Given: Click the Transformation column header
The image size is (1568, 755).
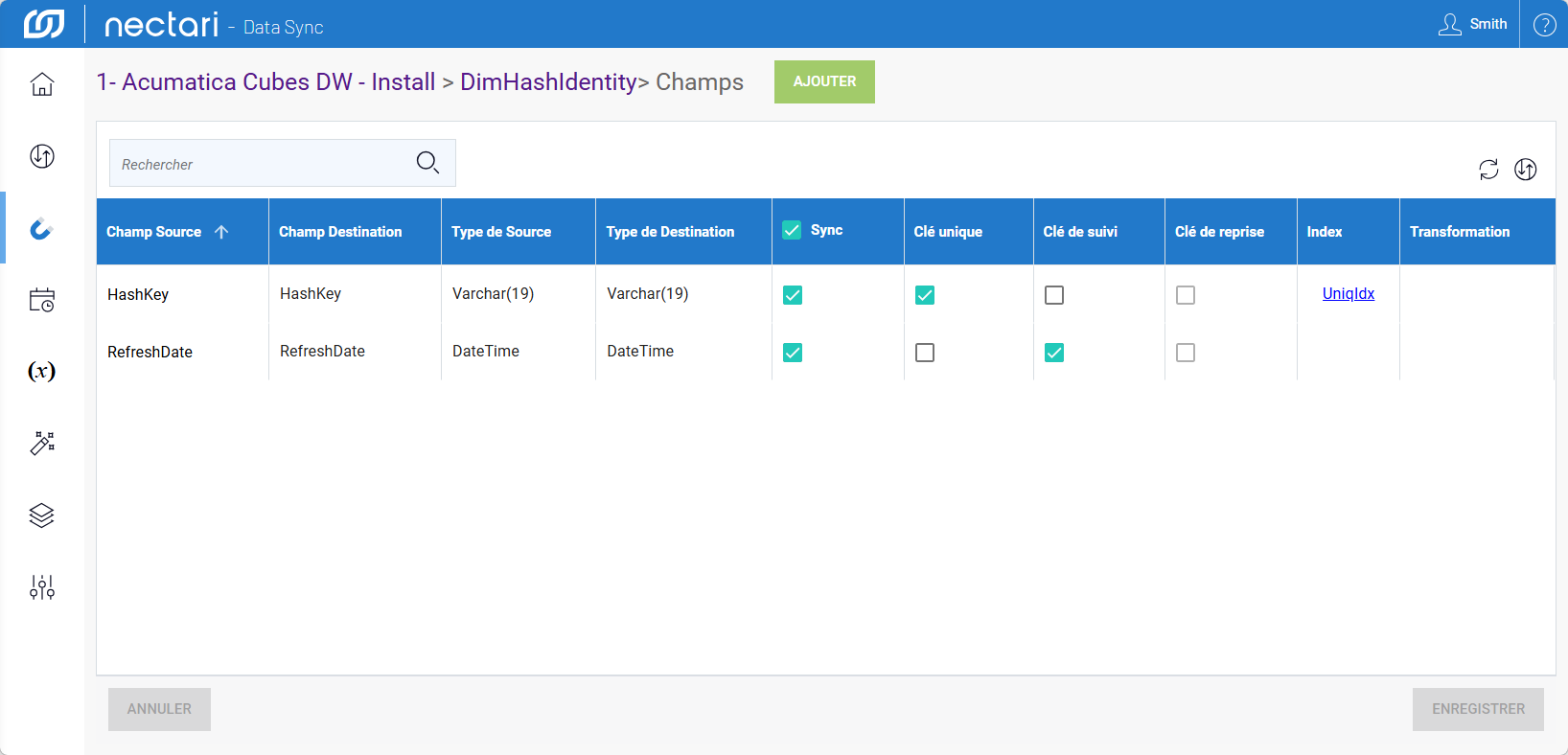Looking at the screenshot, I should click(x=1477, y=232).
